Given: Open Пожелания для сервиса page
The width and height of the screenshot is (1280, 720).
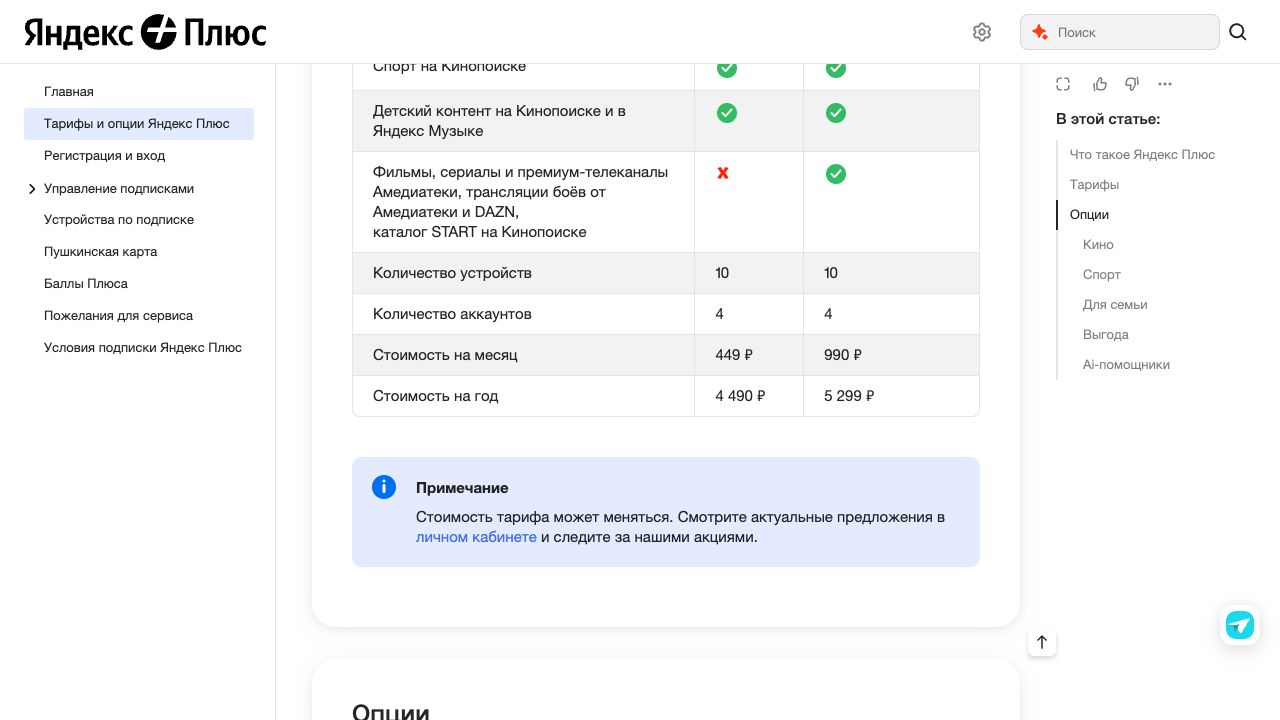Looking at the screenshot, I should [x=119, y=316].
